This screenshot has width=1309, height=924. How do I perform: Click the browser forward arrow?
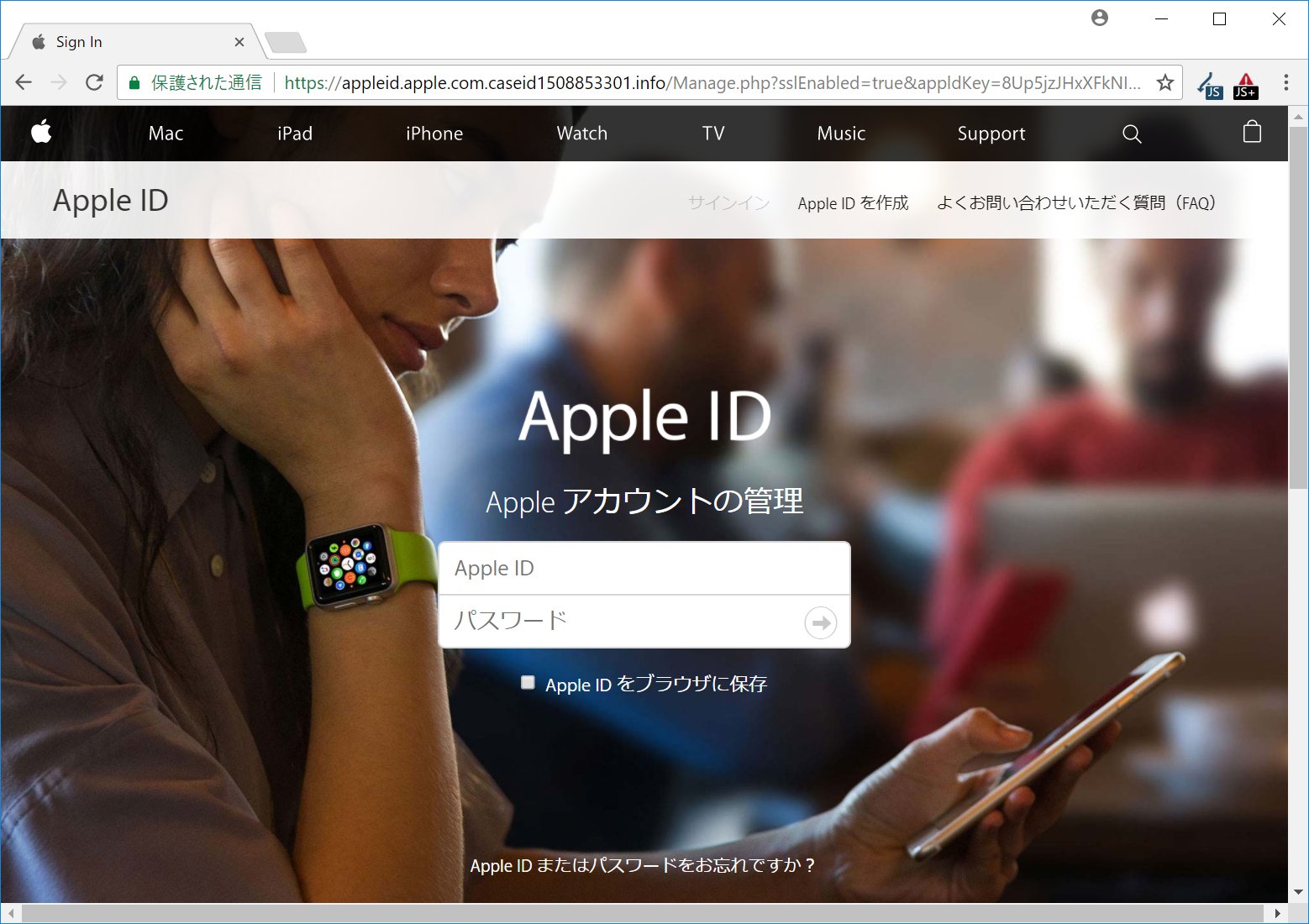[59, 82]
